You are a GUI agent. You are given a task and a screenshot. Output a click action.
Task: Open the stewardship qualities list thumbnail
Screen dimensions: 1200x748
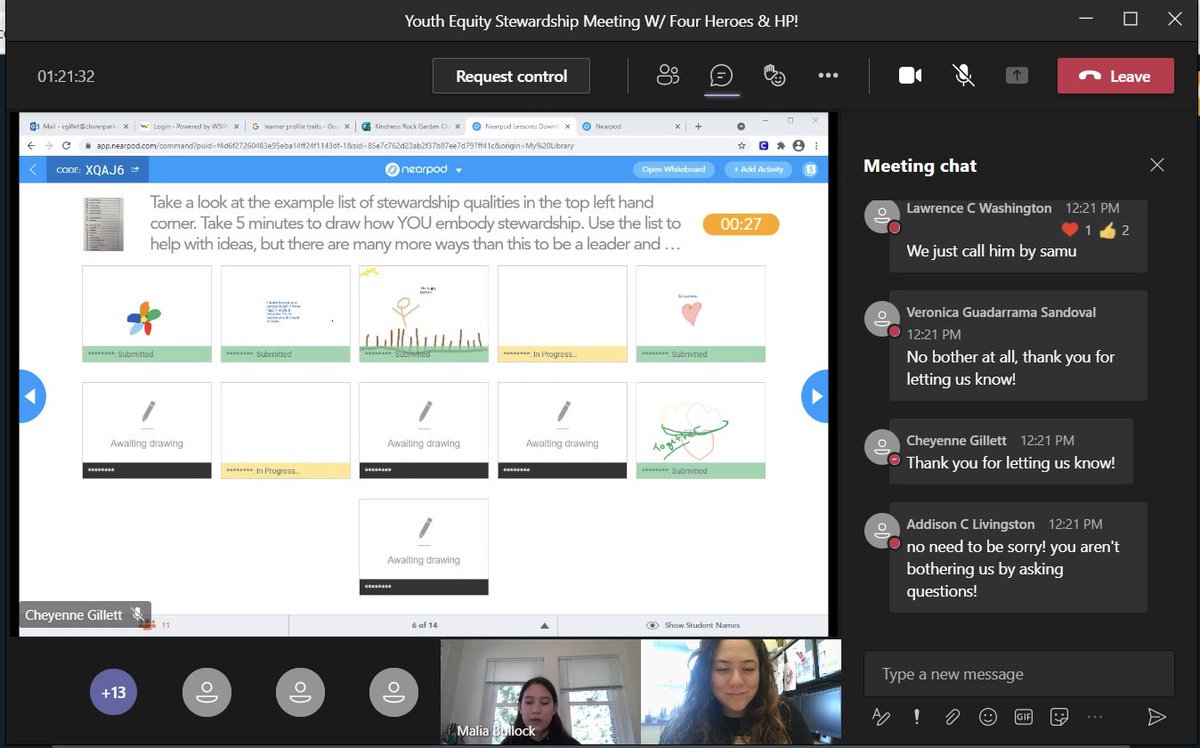point(103,224)
